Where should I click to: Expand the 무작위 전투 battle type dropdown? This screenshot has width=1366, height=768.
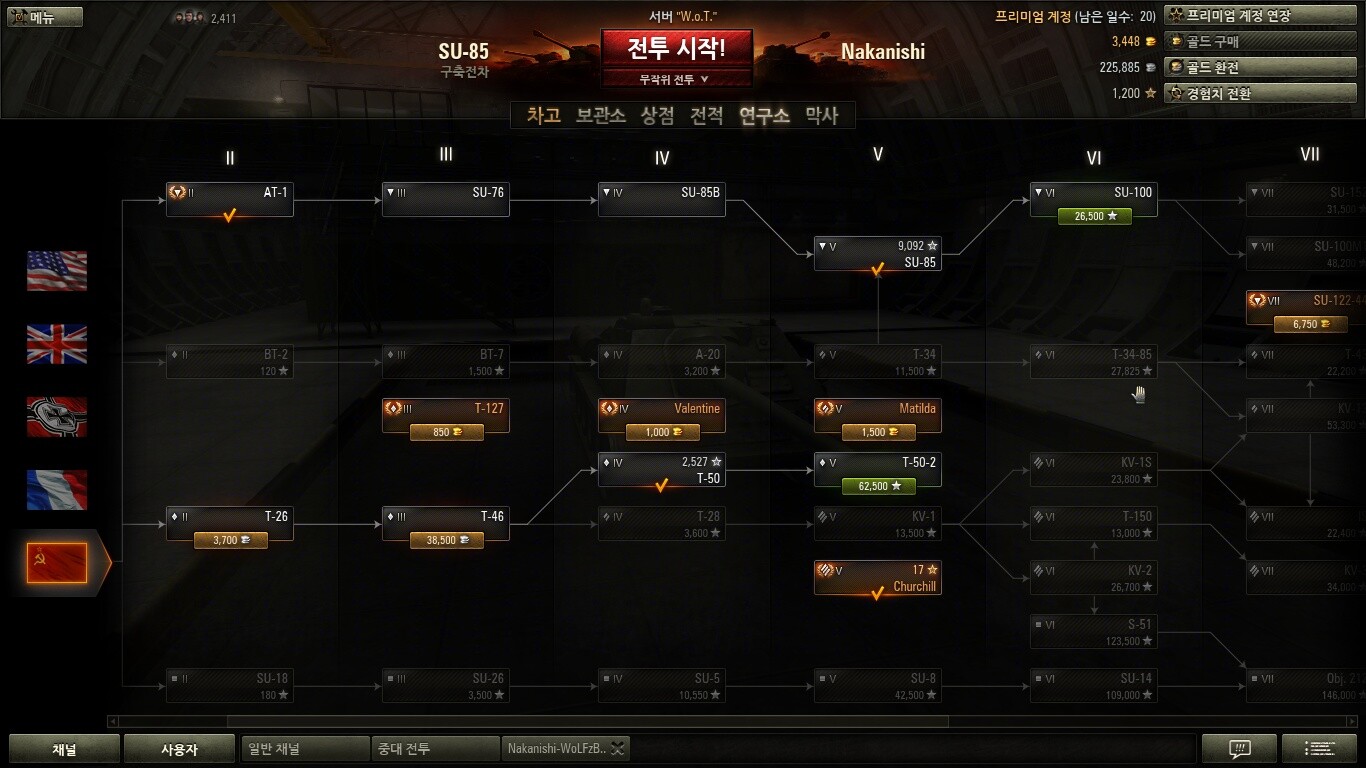[677, 79]
